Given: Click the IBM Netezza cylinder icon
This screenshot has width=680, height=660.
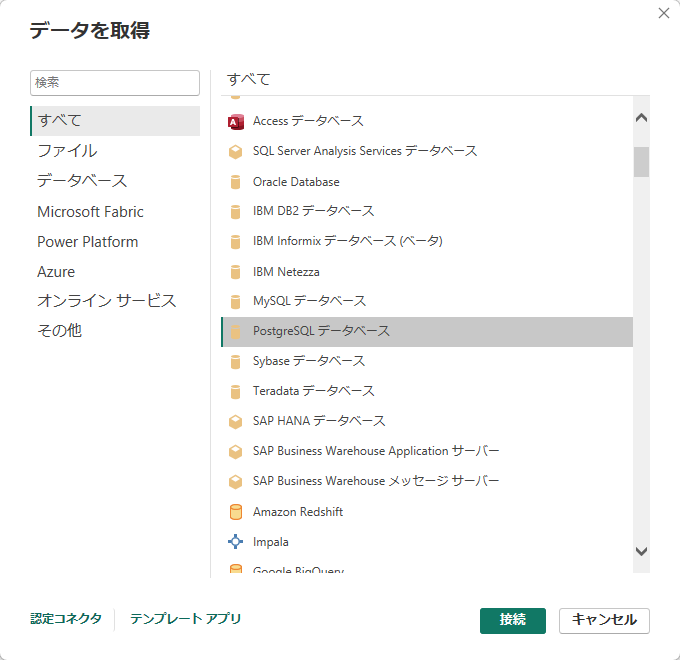Looking at the screenshot, I should 235,272.
